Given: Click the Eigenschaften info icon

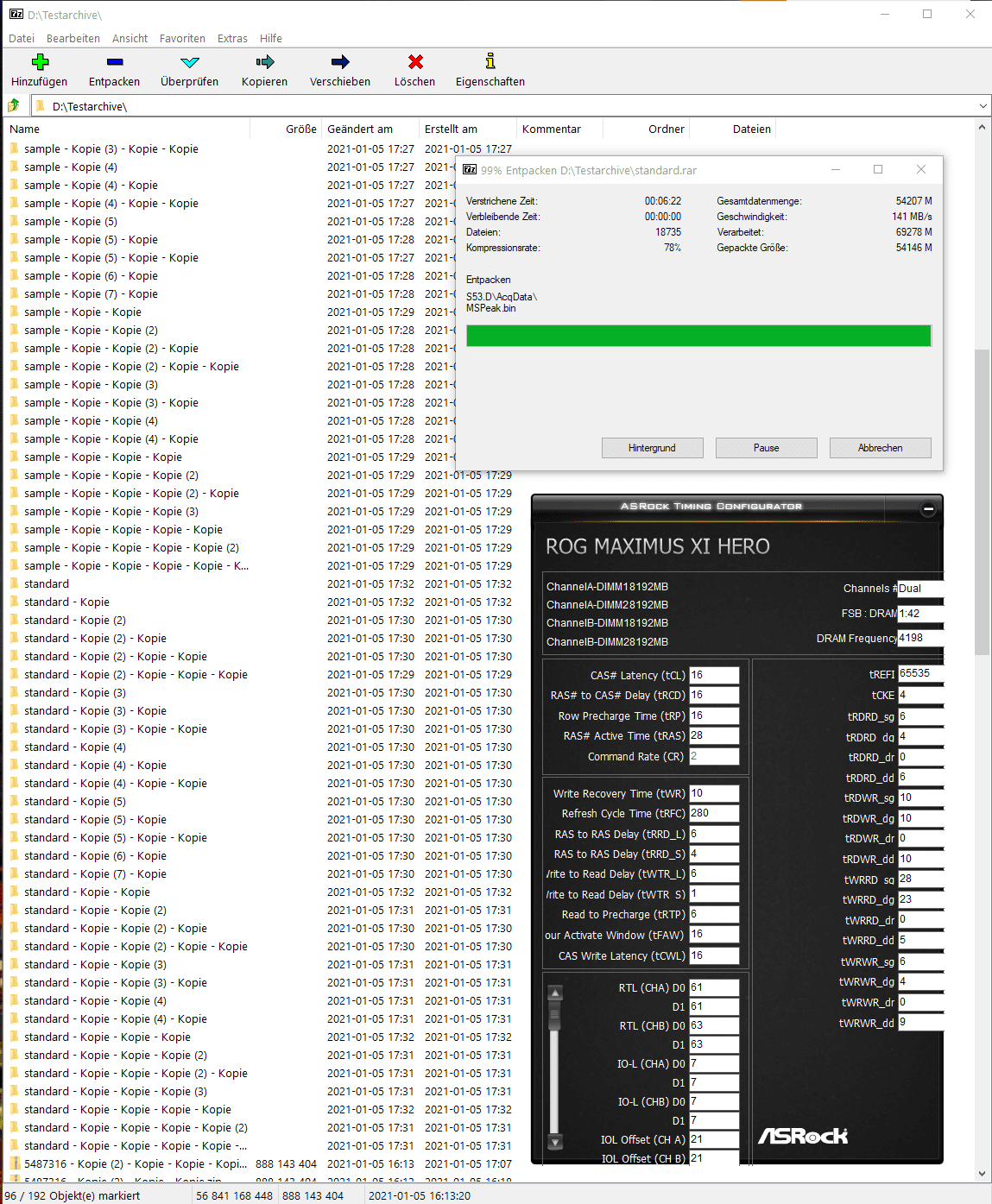Looking at the screenshot, I should click(x=490, y=61).
